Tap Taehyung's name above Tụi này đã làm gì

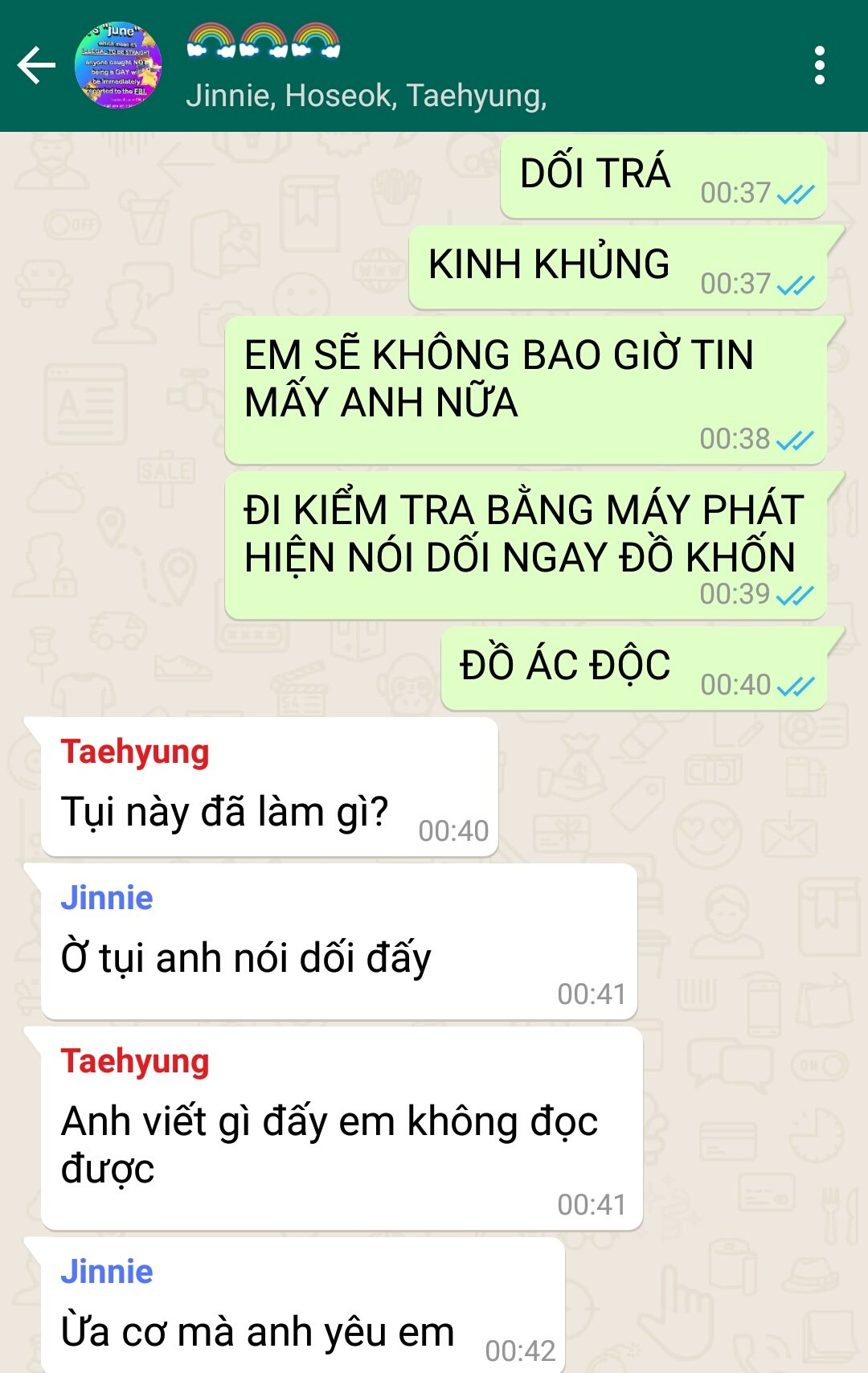tap(135, 752)
